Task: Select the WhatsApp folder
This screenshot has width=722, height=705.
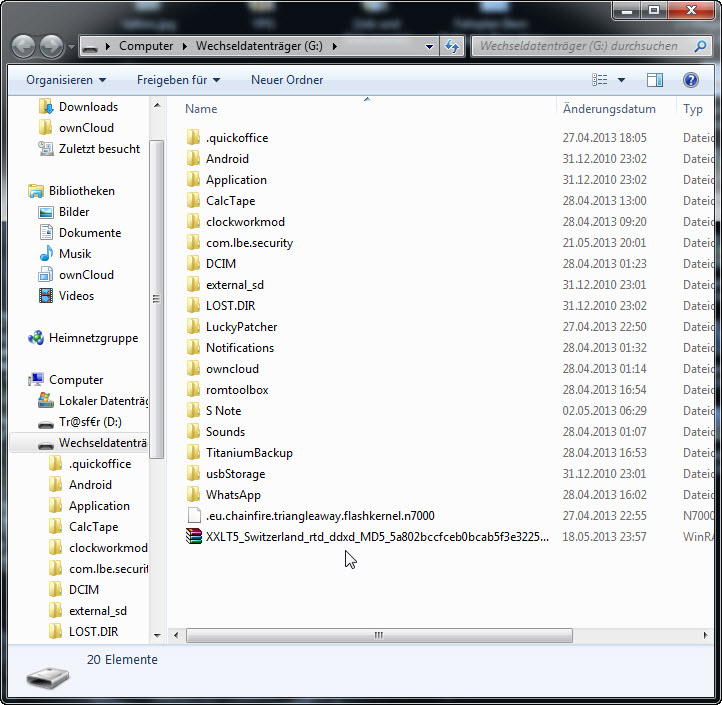Action: 233,495
